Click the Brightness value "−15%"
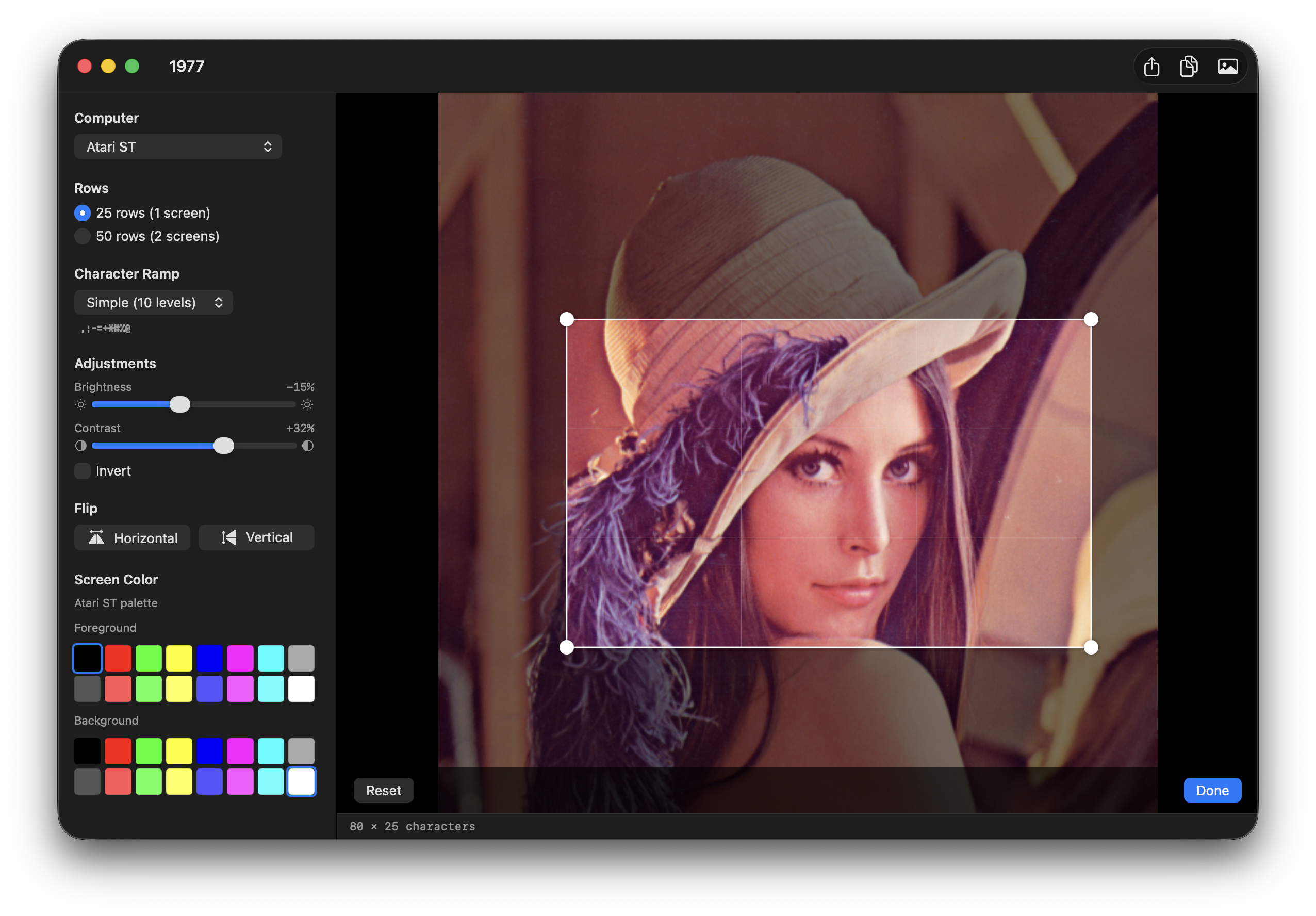The width and height of the screenshot is (1316, 916). click(x=300, y=387)
